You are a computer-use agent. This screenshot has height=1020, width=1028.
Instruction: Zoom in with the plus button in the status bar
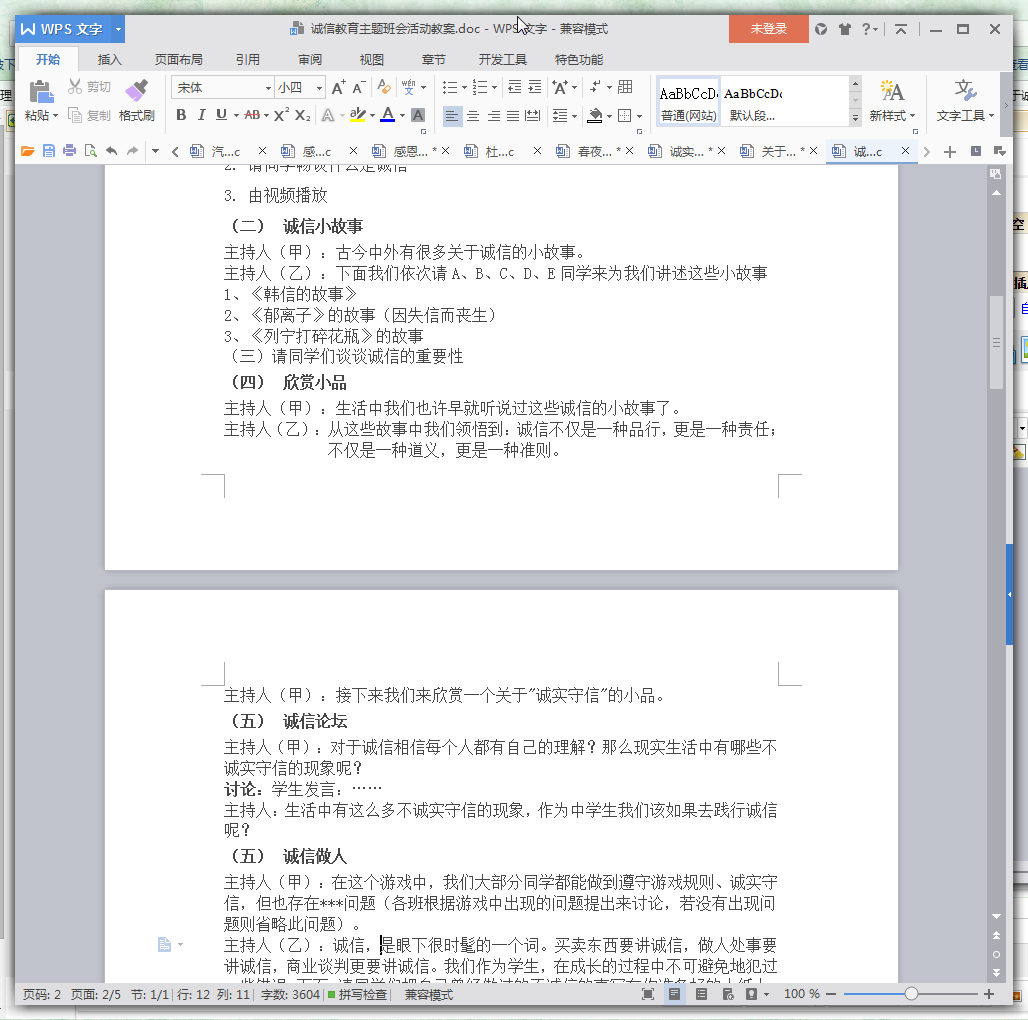[989, 994]
